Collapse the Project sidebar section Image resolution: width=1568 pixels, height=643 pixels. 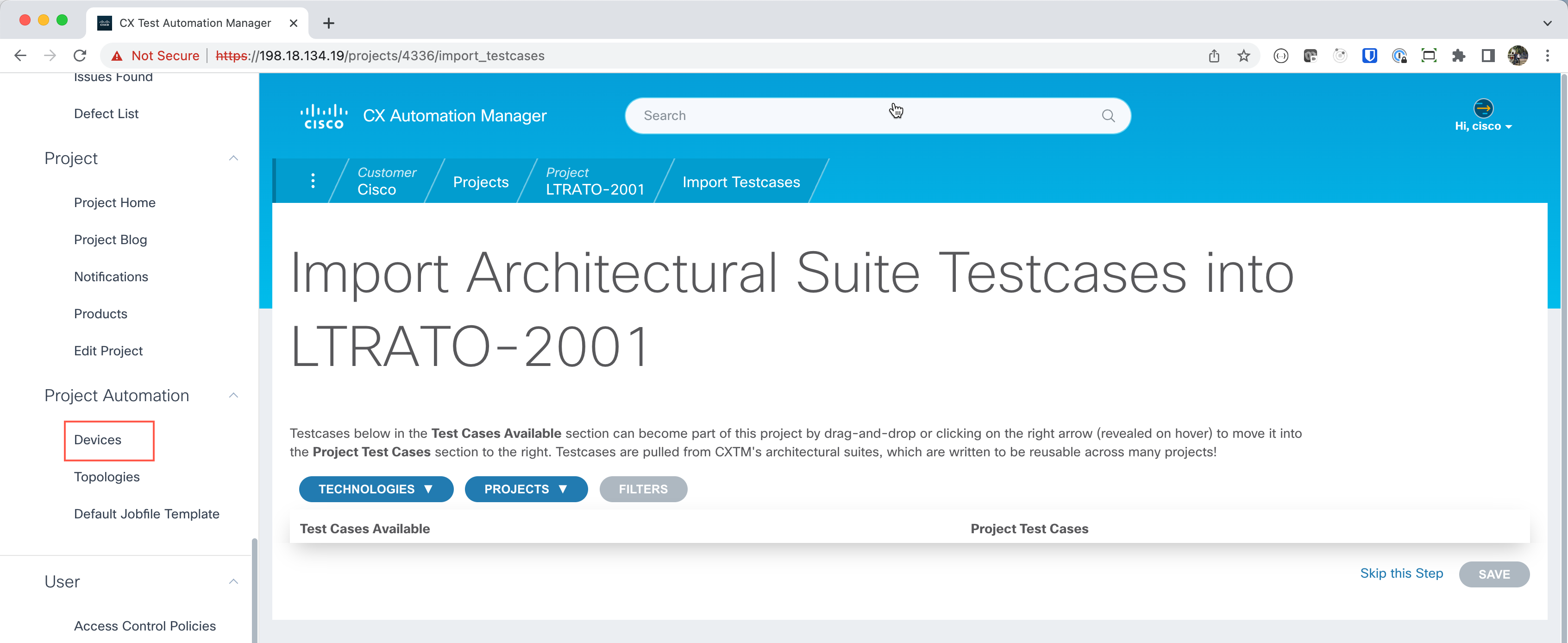[x=233, y=158]
